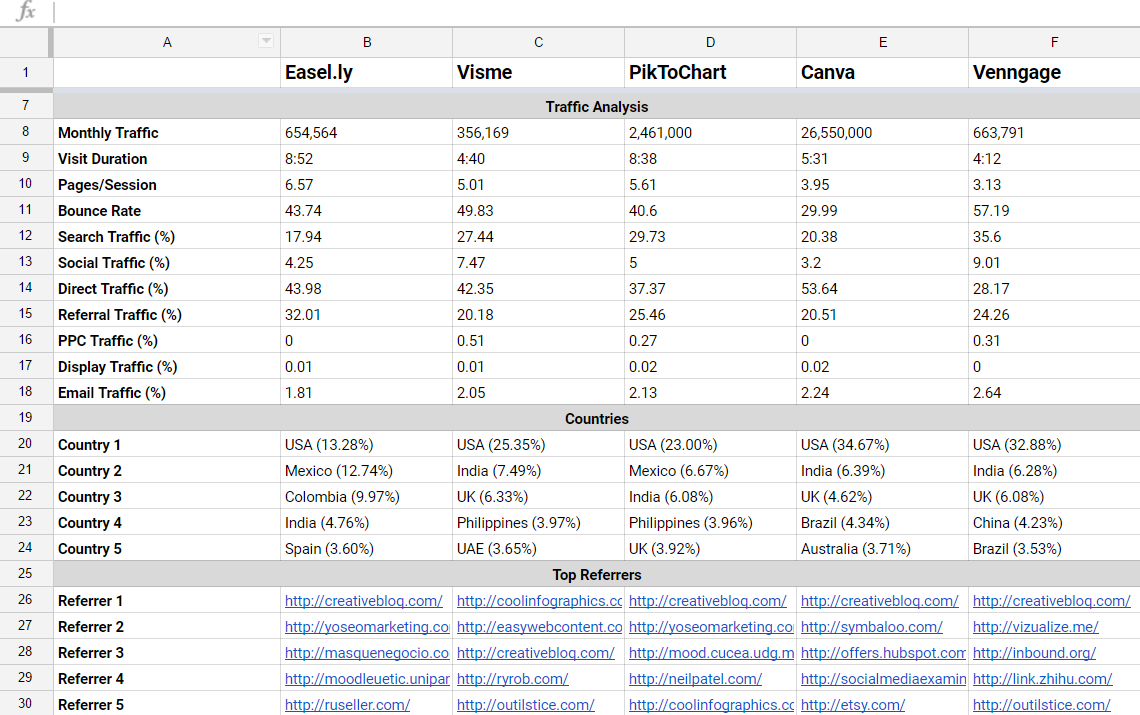
Task: Select the Monthly Traffic label cell
Action: pyautogui.click(x=167, y=132)
